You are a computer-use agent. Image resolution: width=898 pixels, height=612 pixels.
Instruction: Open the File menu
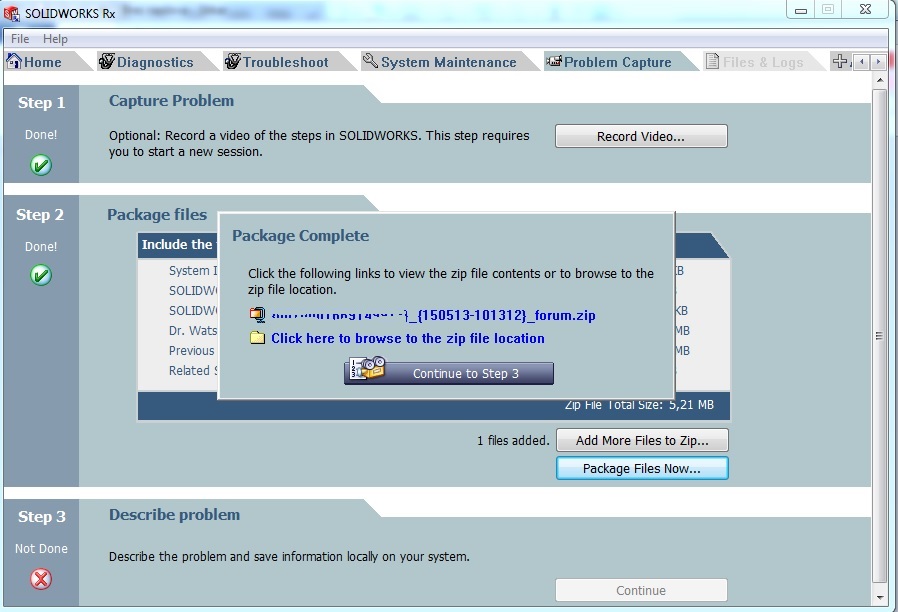coord(20,39)
